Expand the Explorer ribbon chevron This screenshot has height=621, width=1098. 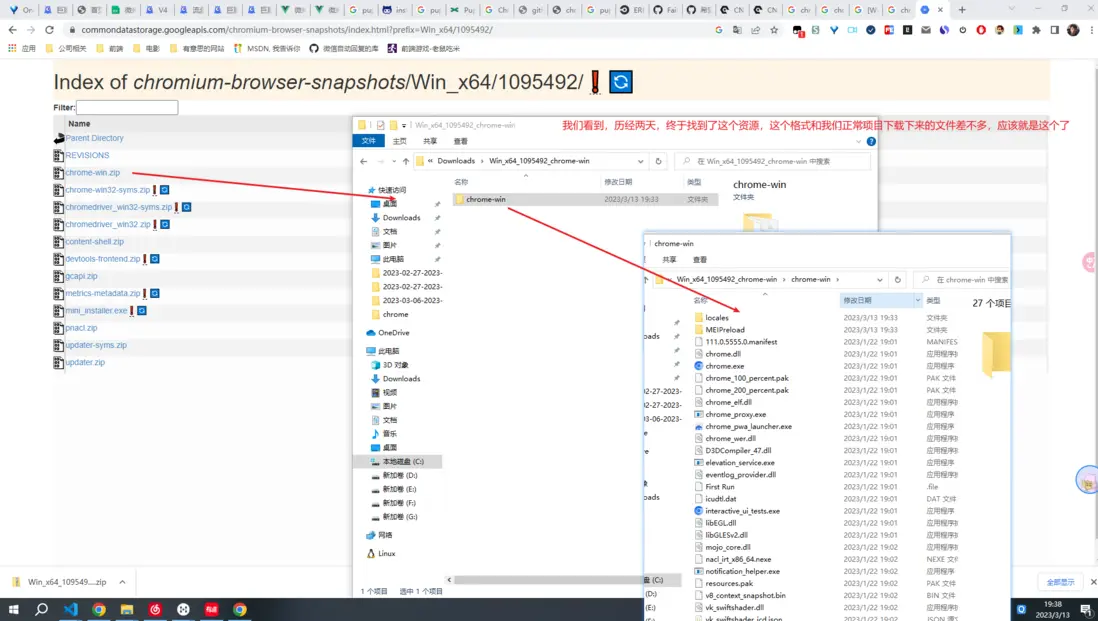(859, 141)
